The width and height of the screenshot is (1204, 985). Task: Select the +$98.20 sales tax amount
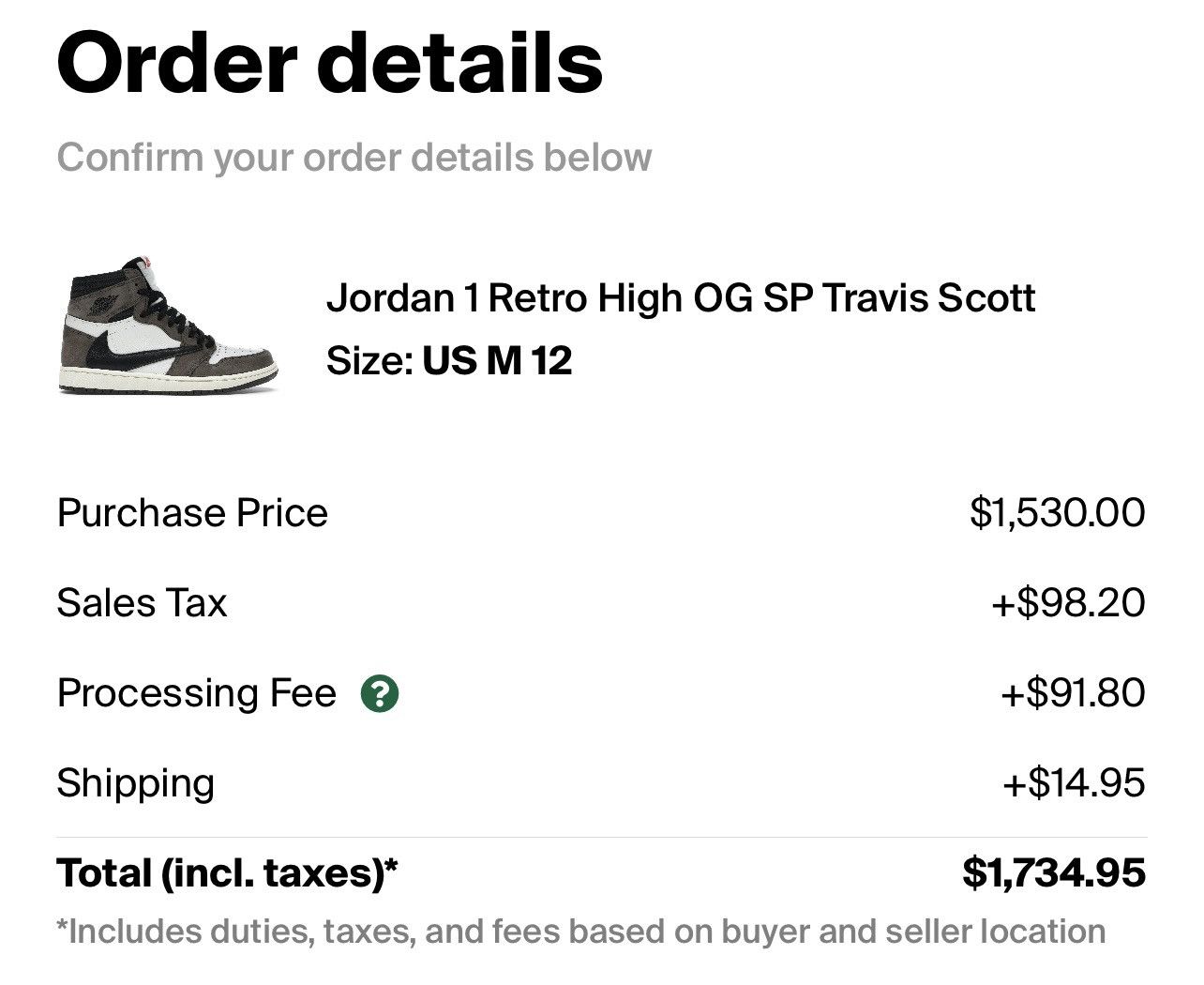(1069, 603)
